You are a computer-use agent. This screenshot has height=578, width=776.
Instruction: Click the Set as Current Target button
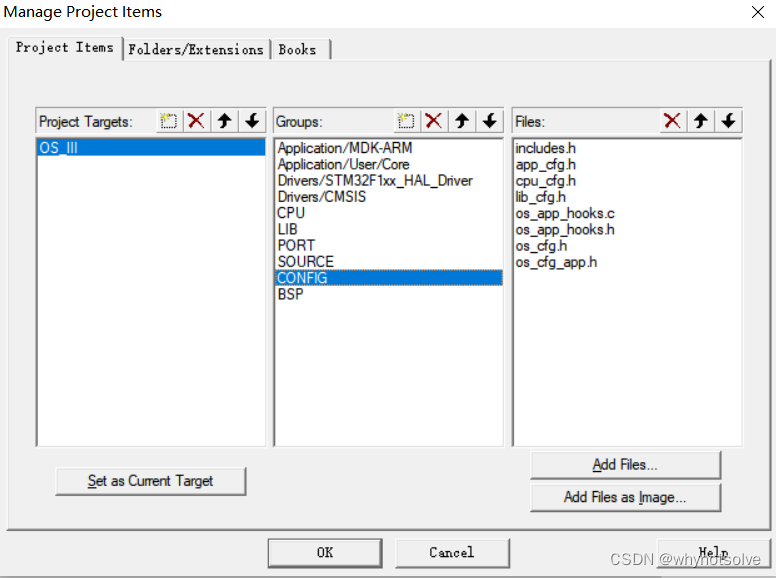[x=150, y=481]
